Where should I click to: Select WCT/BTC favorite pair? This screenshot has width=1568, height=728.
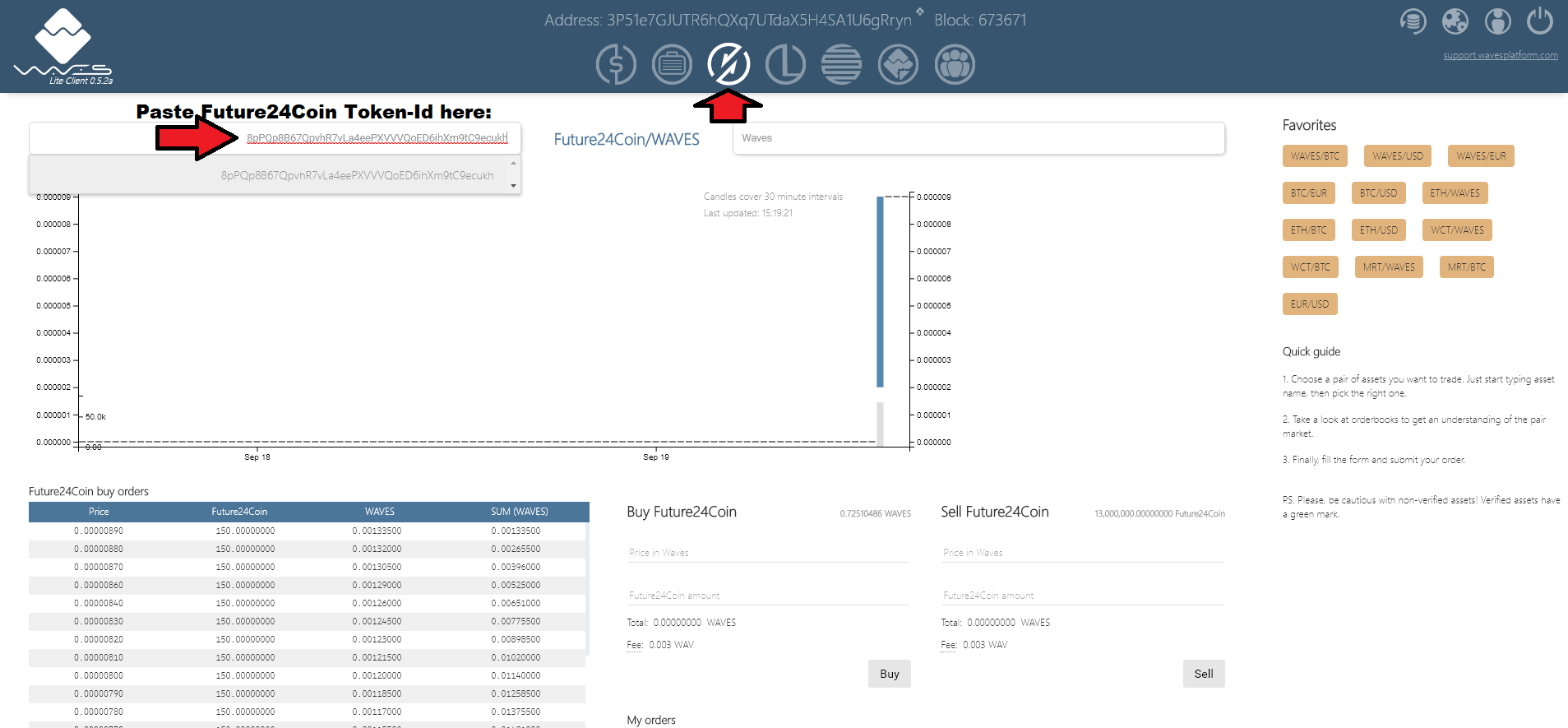[1310, 267]
